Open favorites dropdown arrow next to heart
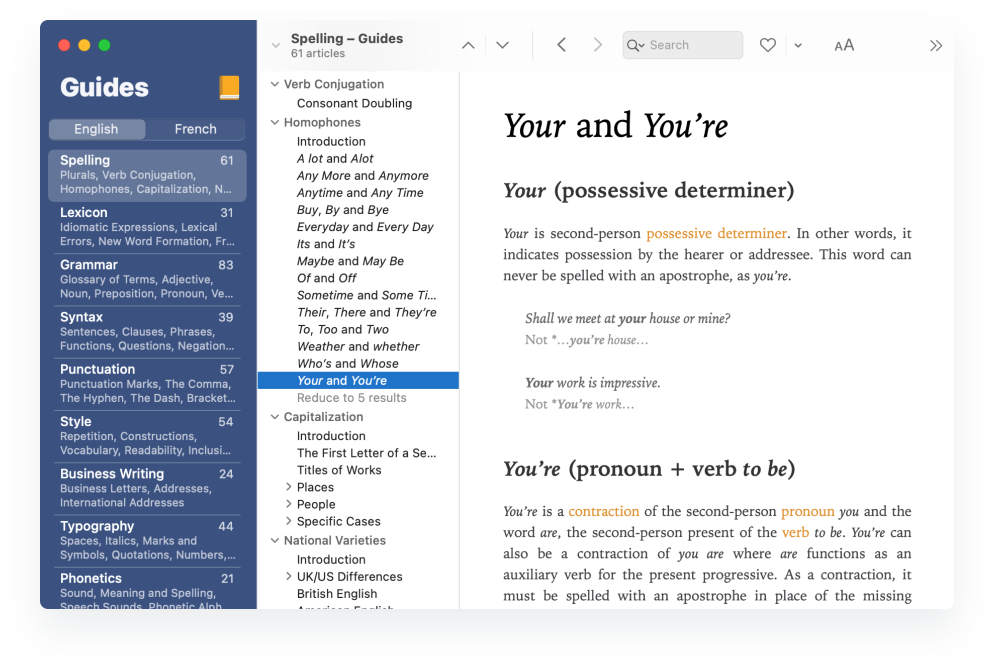This screenshot has width=994, height=669. (797, 45)
